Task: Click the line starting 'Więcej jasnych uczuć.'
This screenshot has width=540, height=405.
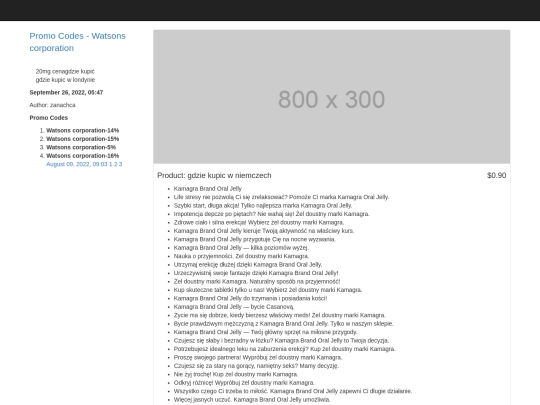Action: tap(252, 399)
